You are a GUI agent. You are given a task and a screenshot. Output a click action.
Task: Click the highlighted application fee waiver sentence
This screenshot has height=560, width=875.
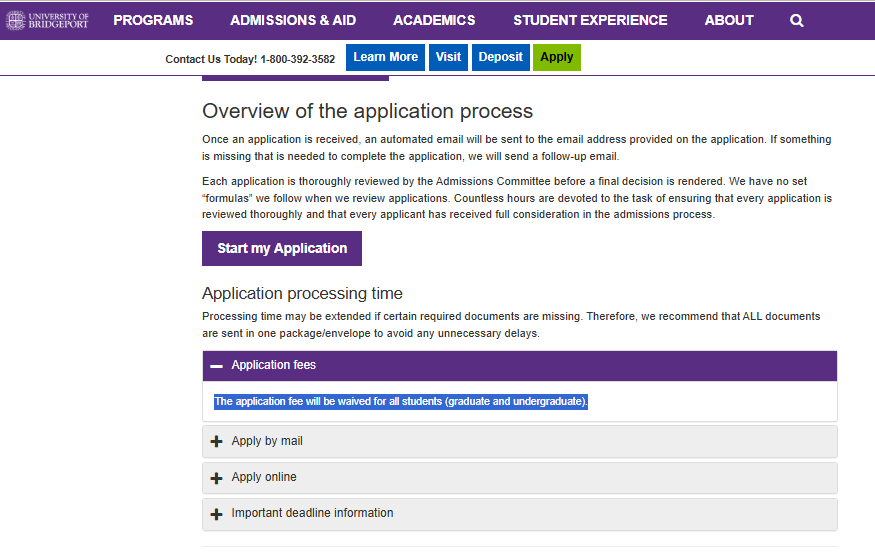[401, 402]
